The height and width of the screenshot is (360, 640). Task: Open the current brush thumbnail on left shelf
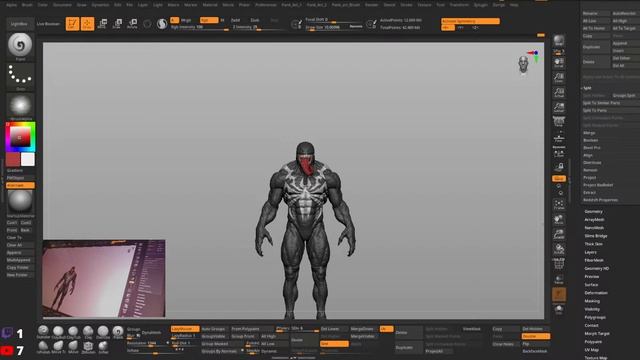[20, 46]
